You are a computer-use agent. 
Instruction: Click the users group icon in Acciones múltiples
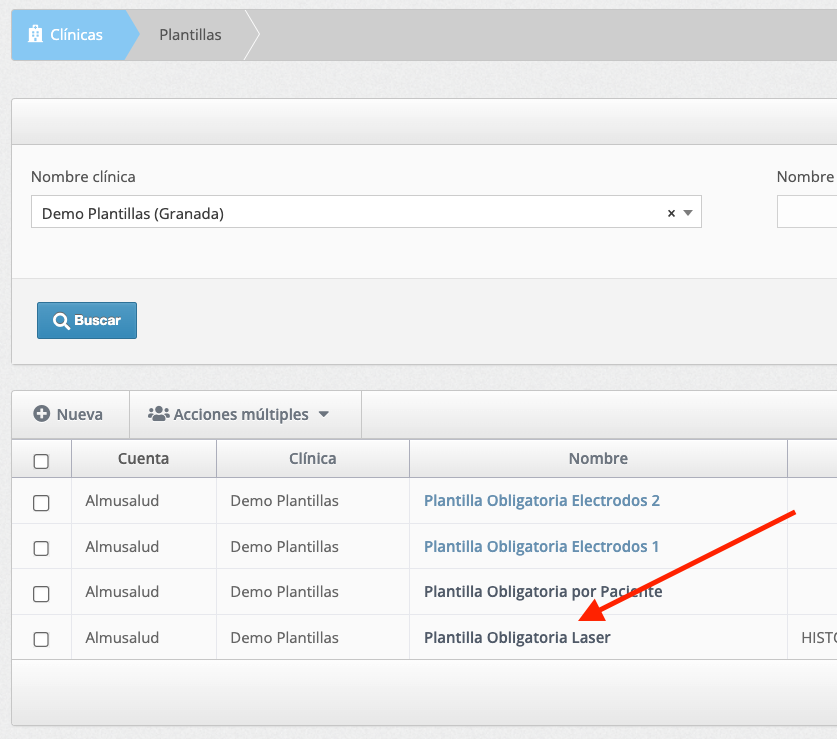coord(159,414)
